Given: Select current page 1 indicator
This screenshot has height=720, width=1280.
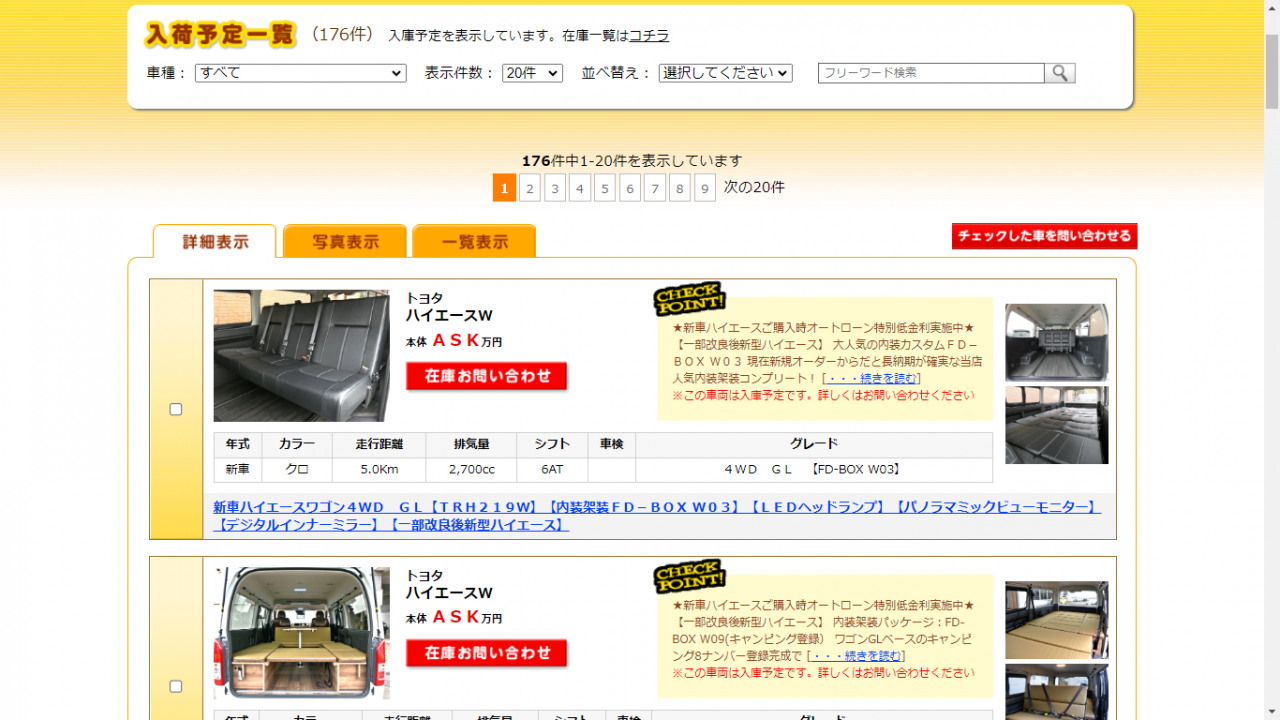Looking at the screenshot, I should click(505, 188).
